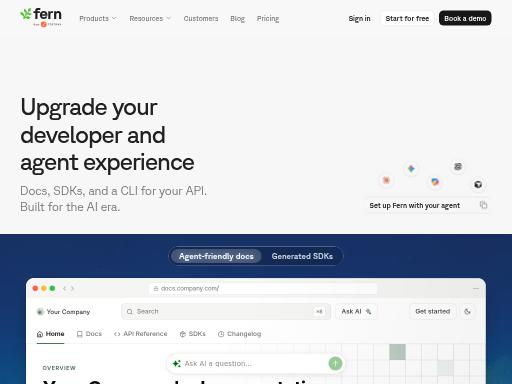Click the Docs, SDKs, and a CLI subtitle

pyautogui.click(x=113, y=199)
